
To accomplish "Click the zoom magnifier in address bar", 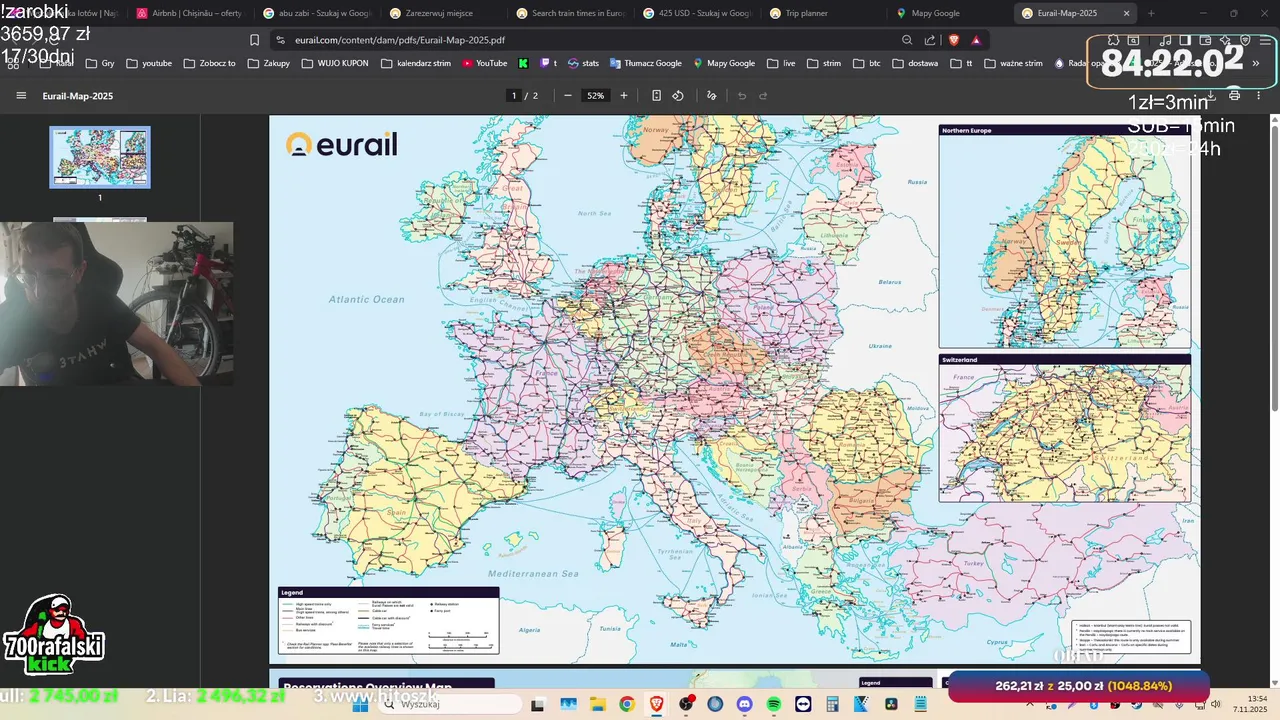I will pyautogui.click(x=907, y=40).
